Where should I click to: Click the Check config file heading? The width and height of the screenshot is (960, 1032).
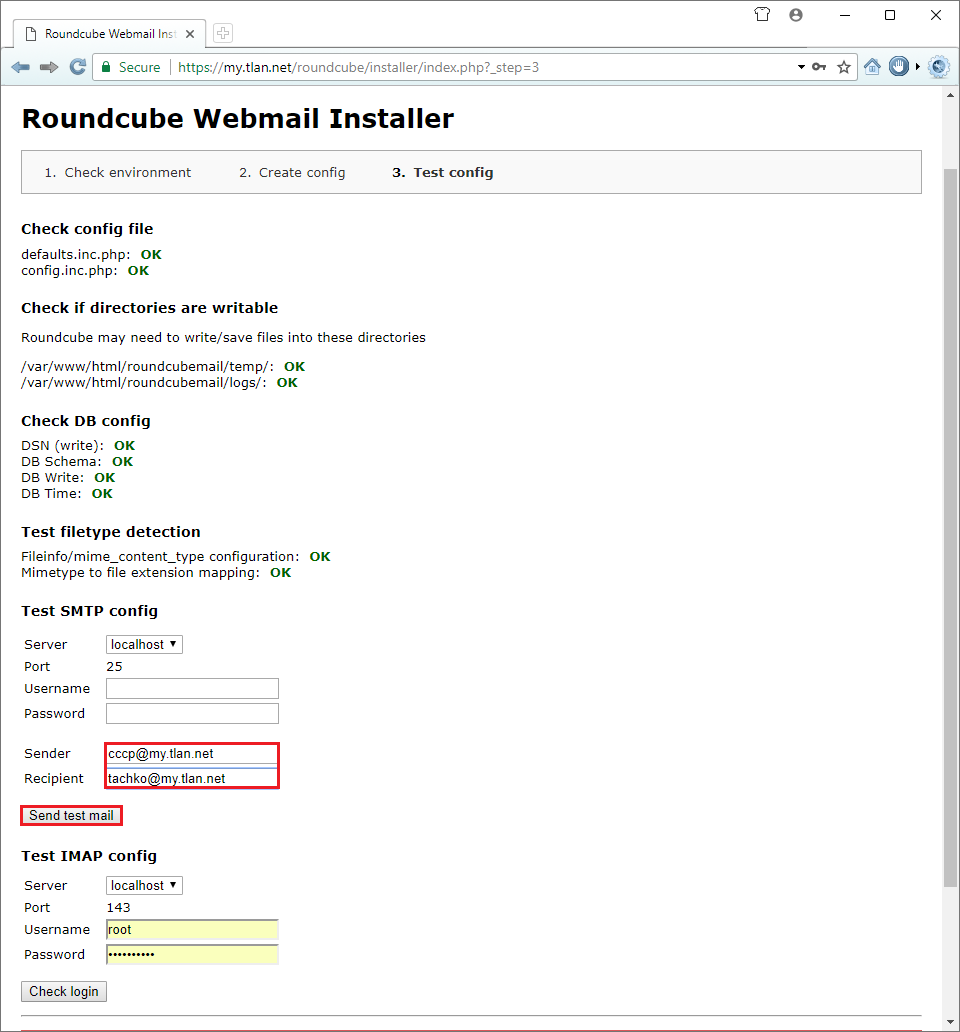coord(87,228)
